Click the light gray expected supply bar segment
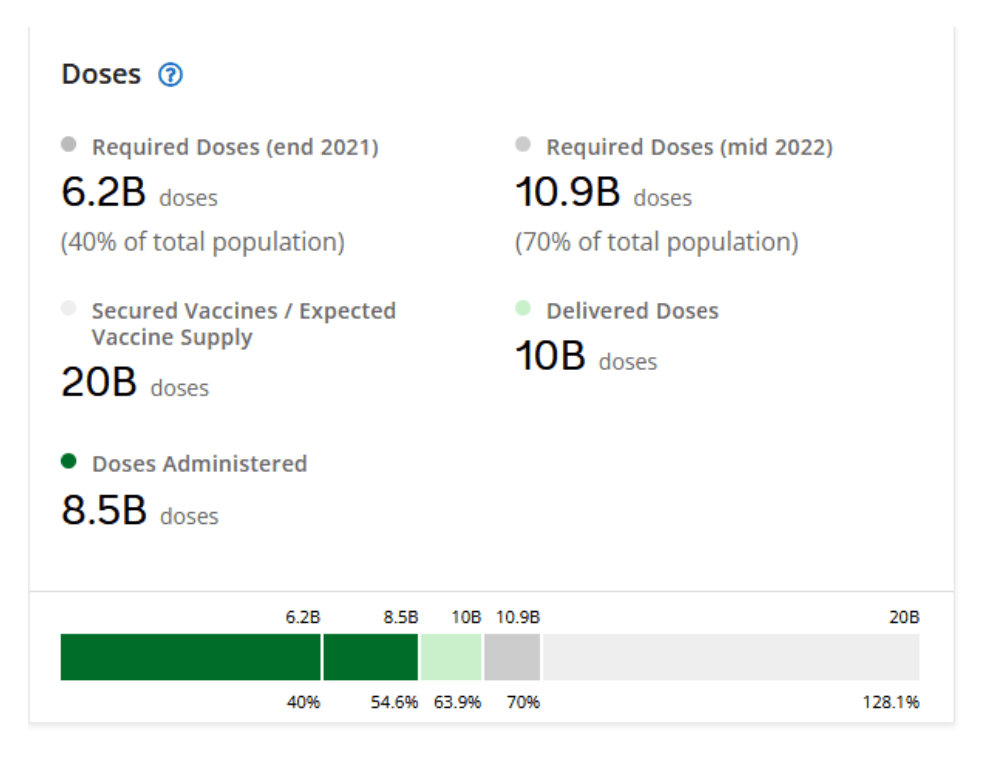The width and height of the screenshot is (996, 764). (730, 657)
